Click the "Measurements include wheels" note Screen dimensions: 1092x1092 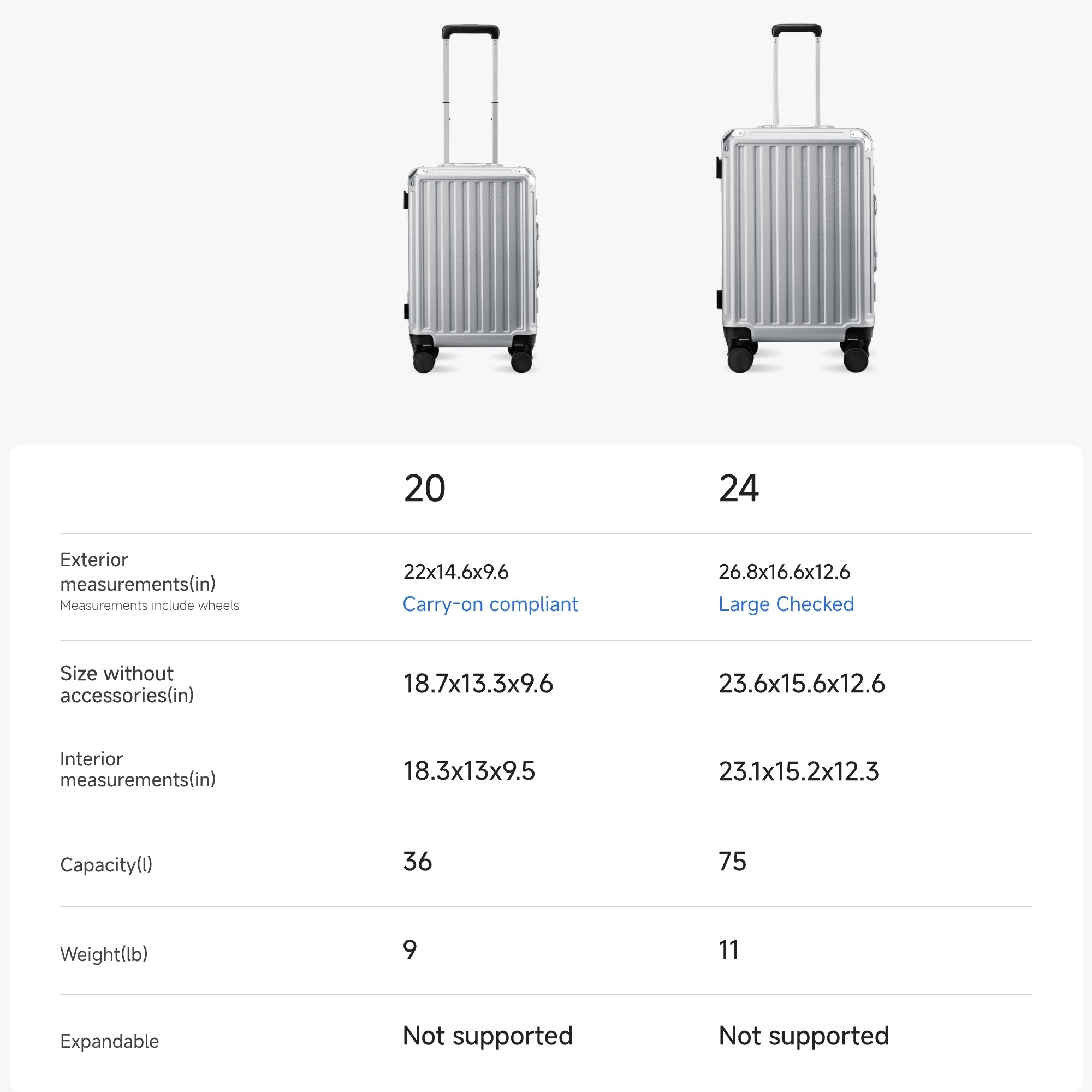pyautogui.click(x=149, y=606)
